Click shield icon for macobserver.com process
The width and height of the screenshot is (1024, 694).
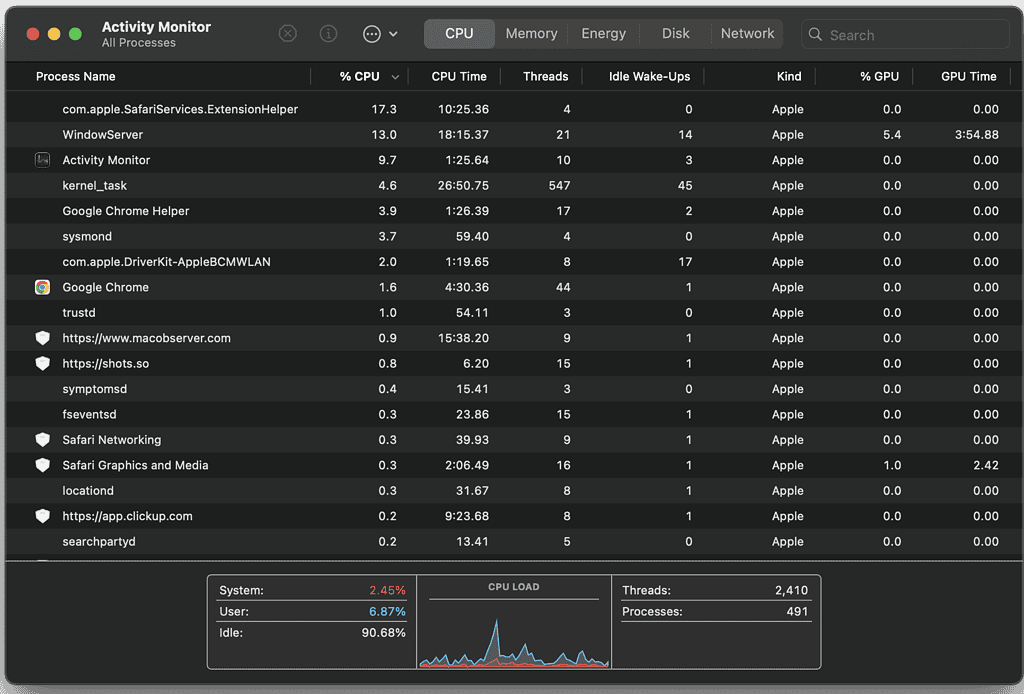coord(42,338)
